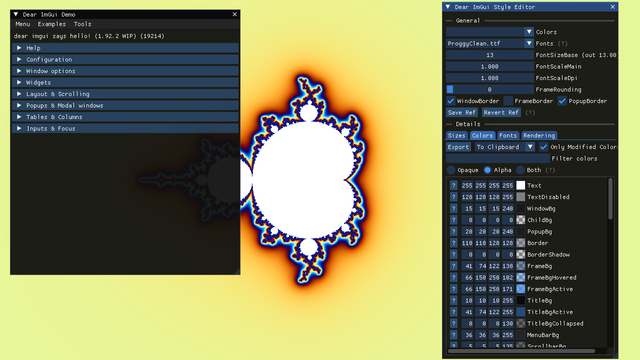The image size is (640, 360).
Task: Click the ? button in the TextDisabled row
Action: pos(453,197)
